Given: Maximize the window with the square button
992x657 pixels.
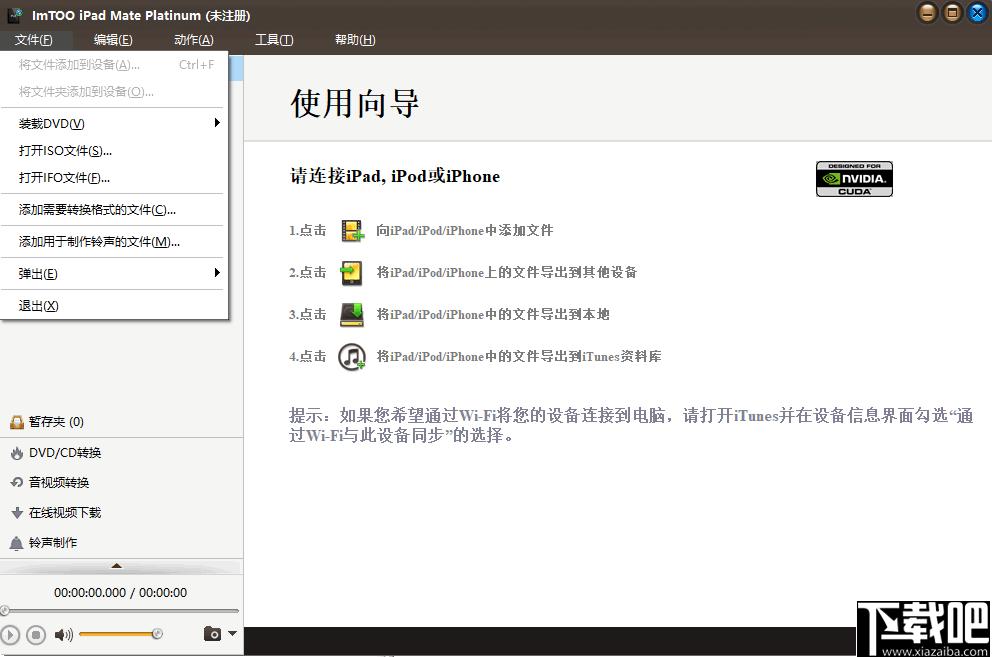Looking at the screenshot, I should pyautogui.click(x=952, y=13).
